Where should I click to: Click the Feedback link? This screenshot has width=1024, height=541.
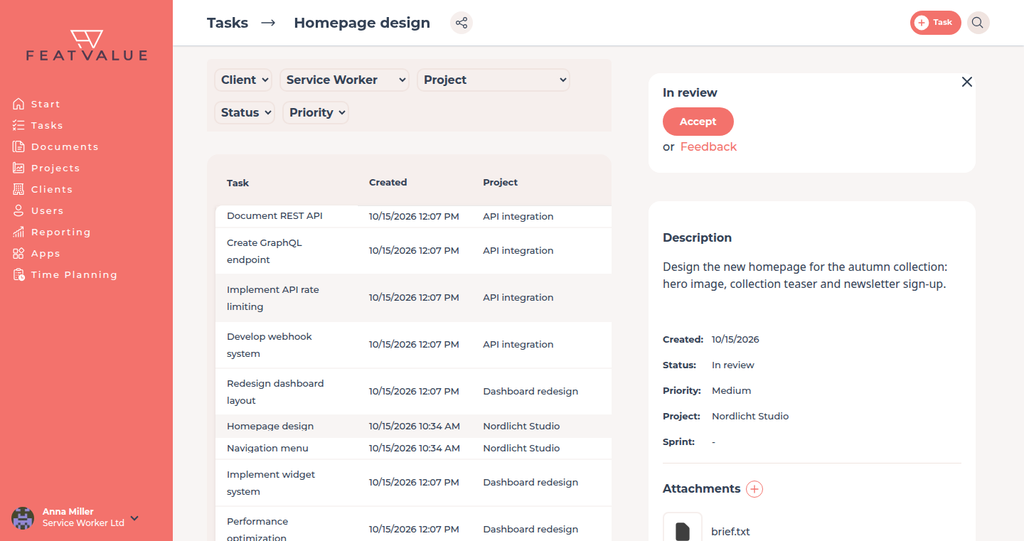point(709,147)
